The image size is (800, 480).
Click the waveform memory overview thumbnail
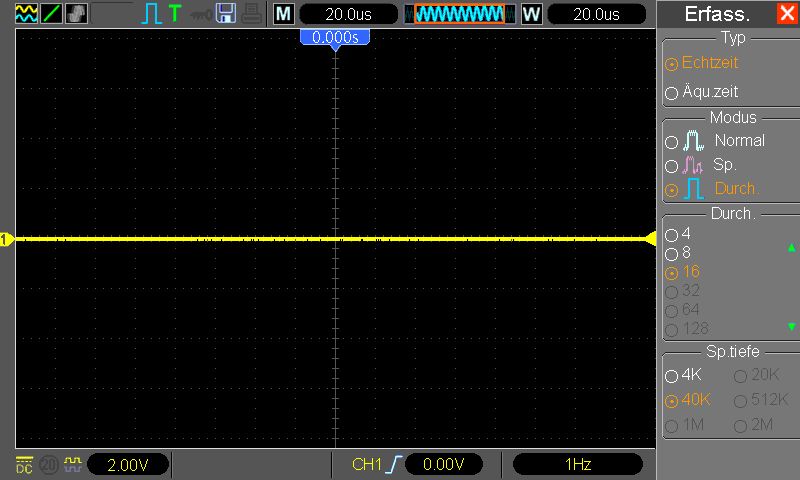(459, 14)
